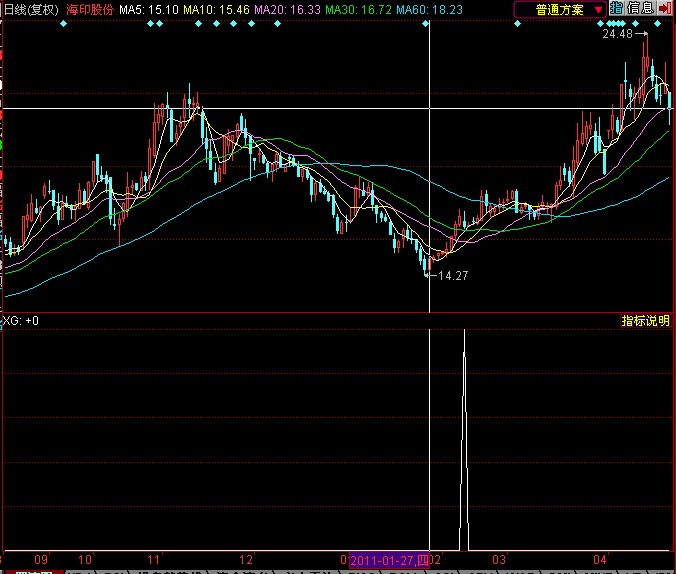Click the XG: +0 indicator label
Screen dimensions: 676x574
tap(21, 321)
